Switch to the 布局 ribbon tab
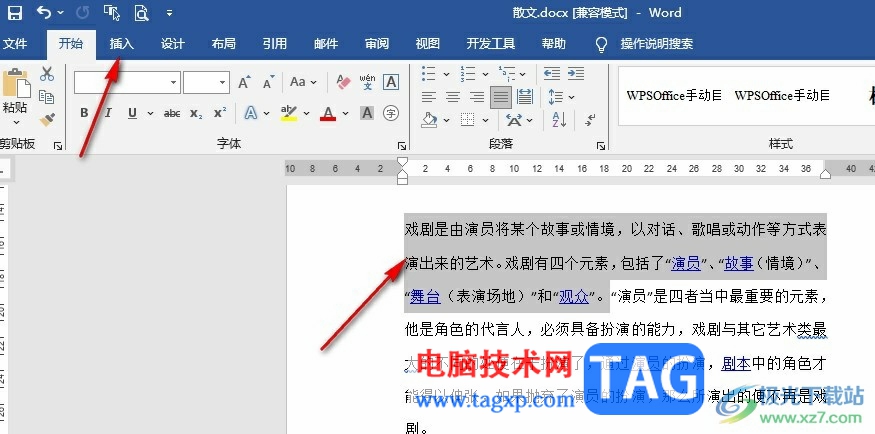Screen dimensions: 875x434 [223, 44]
